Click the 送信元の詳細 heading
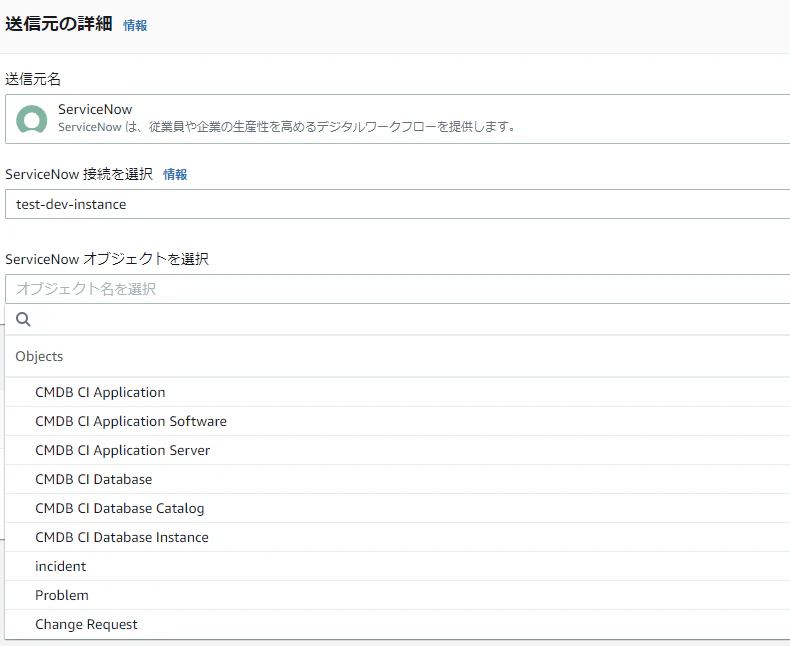Screen dimensions: 790x646 [x=58, y=24]
